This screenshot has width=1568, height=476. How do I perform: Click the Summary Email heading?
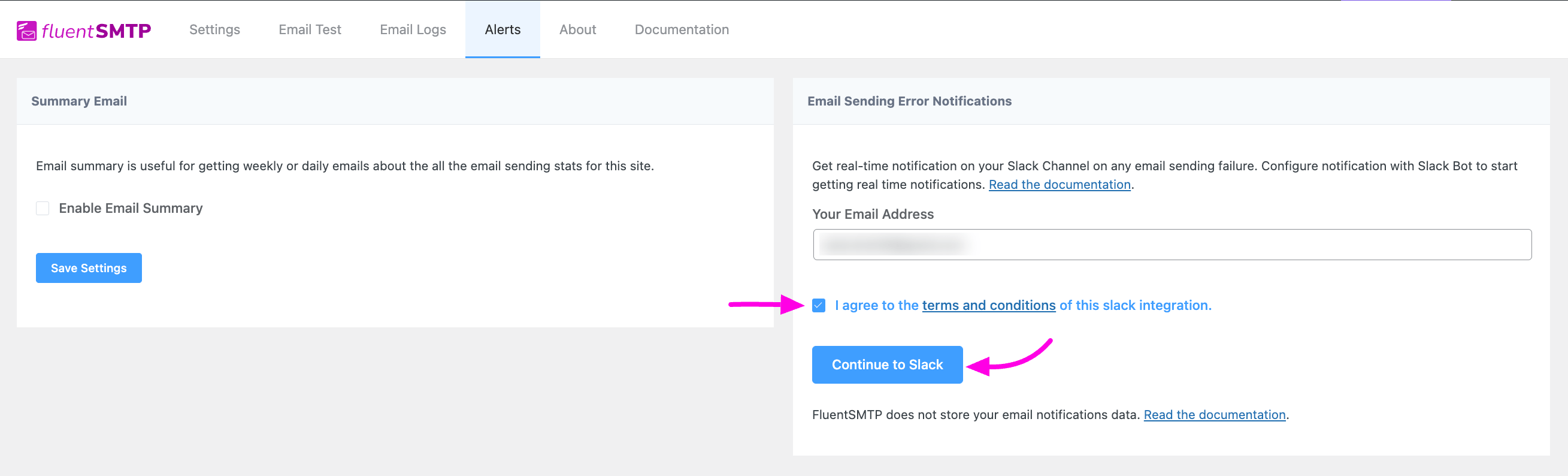click(x=79, y=101)
